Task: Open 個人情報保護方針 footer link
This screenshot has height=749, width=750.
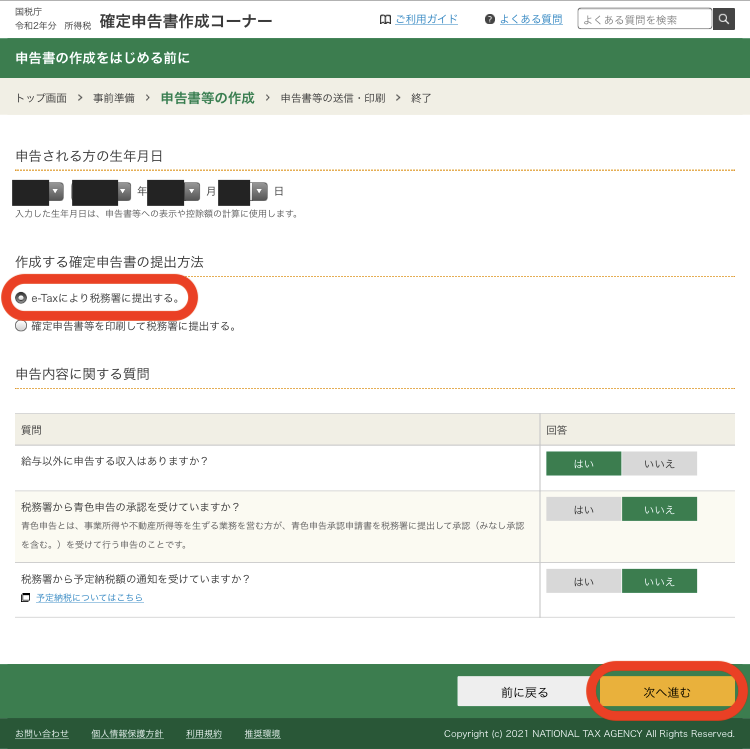Action: point(127,733)
